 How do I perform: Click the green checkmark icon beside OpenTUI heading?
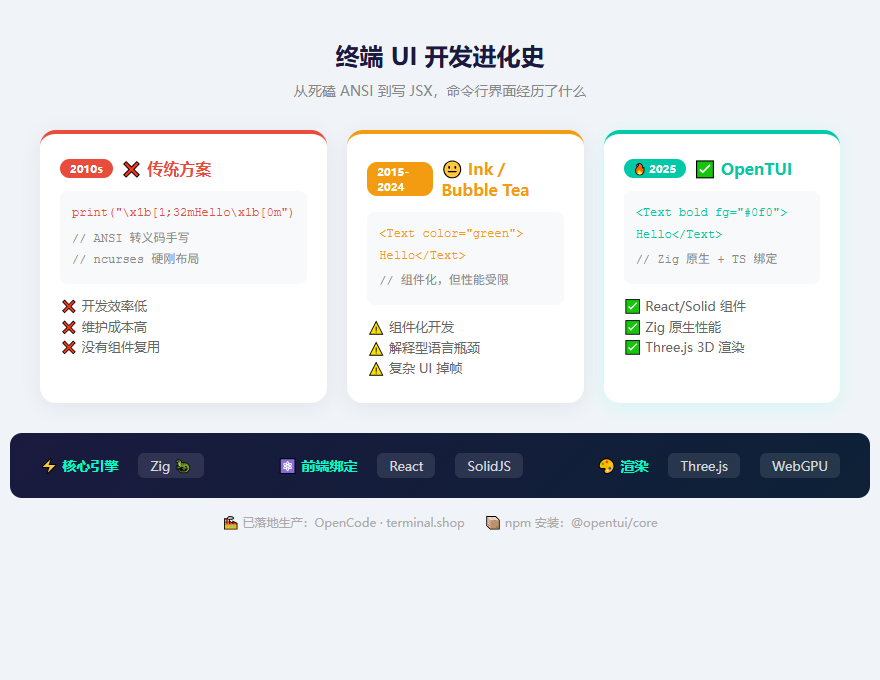(705, 169)
